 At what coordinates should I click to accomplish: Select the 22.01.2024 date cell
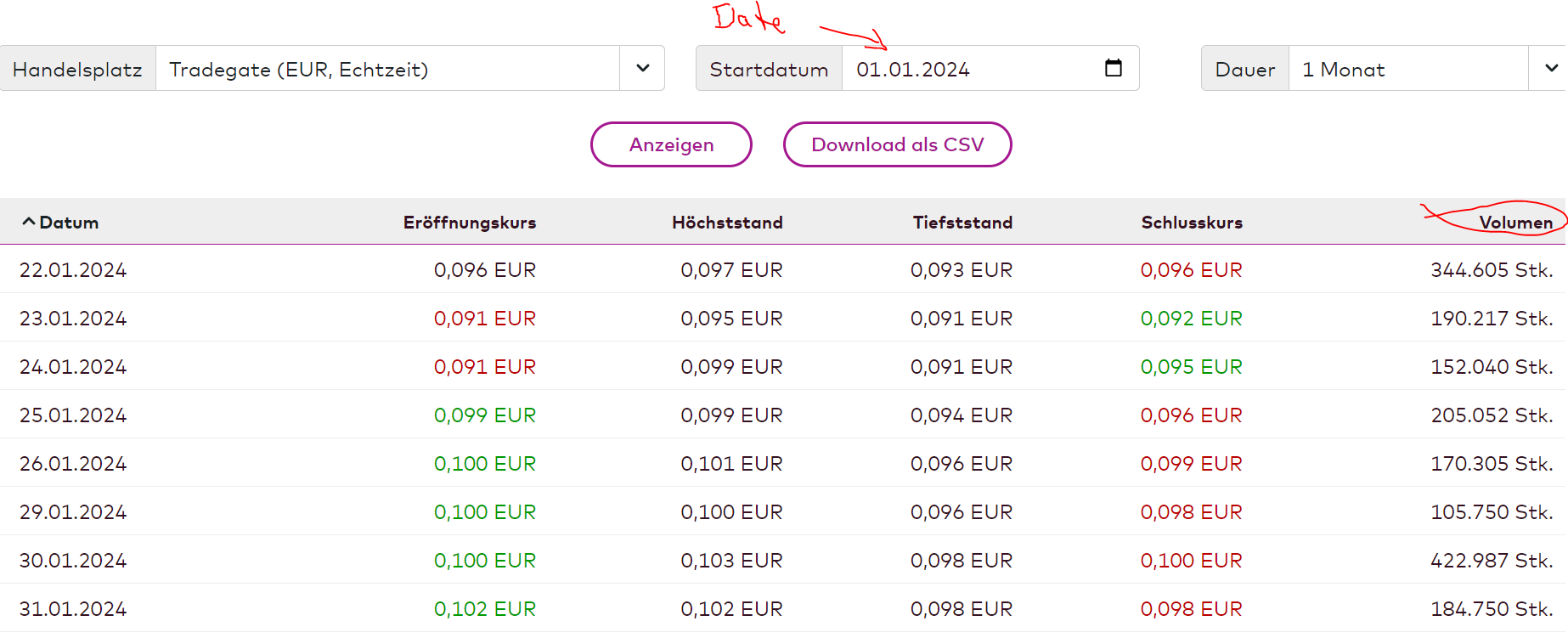(73, 270)
